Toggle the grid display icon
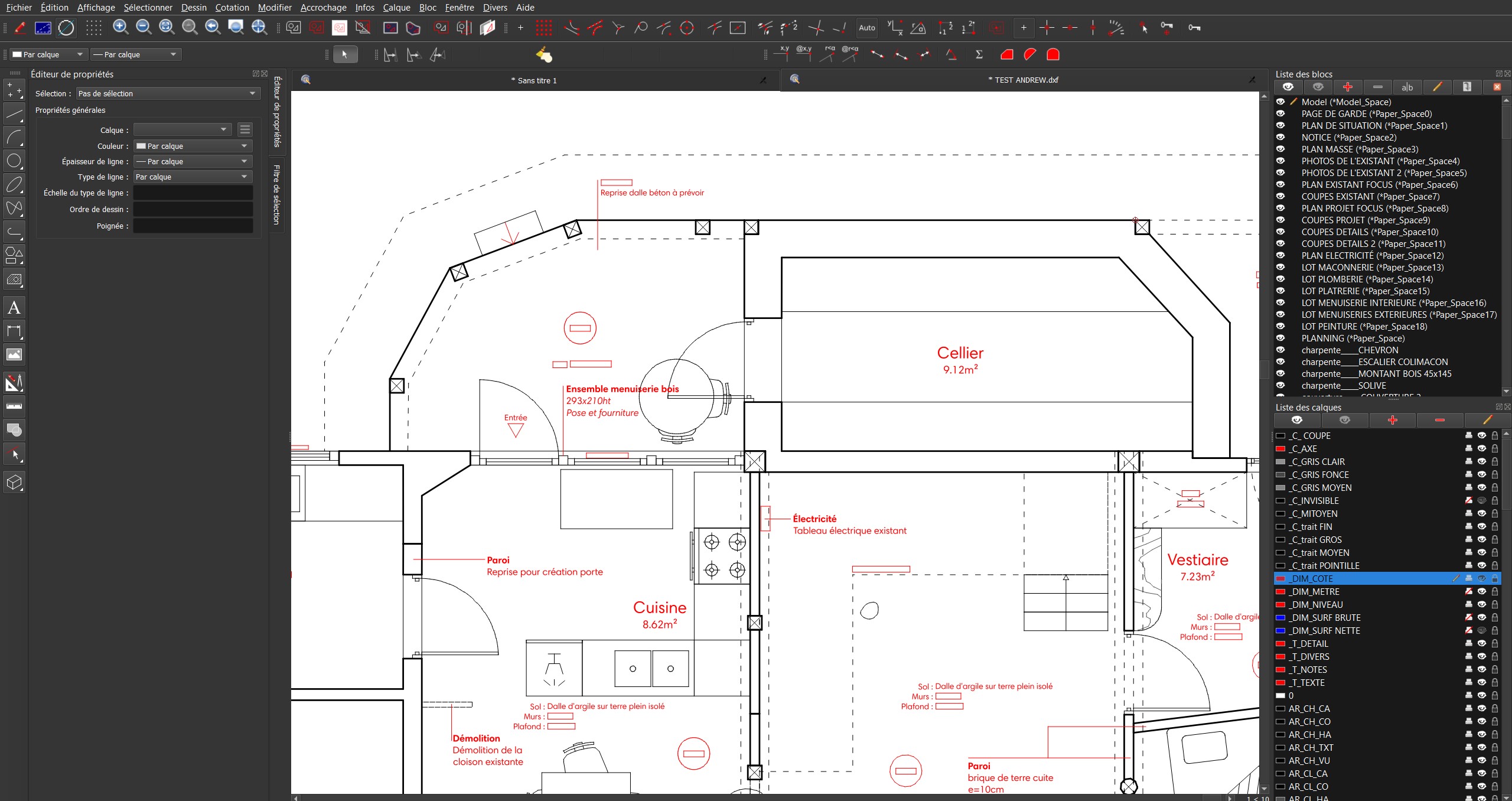This screenshot has height=801, width=1512. tap(93, 27)
